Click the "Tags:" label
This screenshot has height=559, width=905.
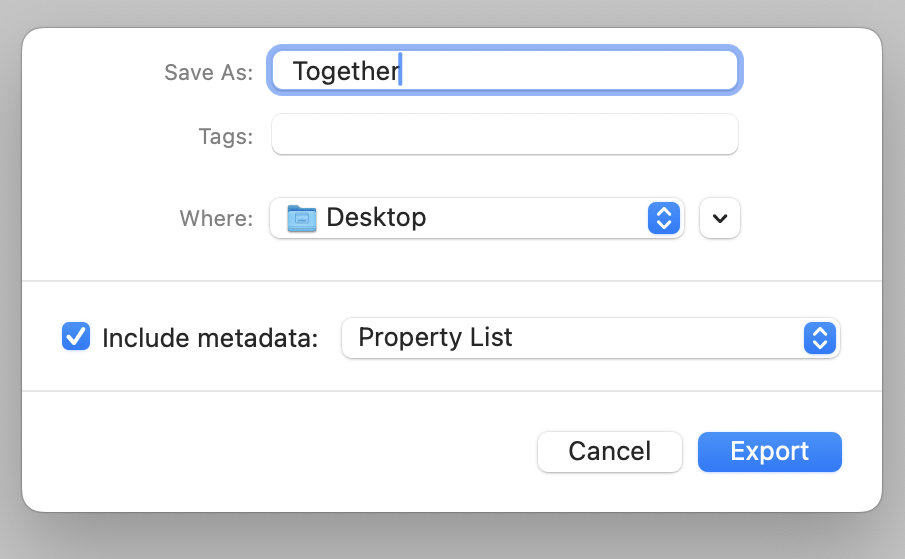(x=225, y=136)
